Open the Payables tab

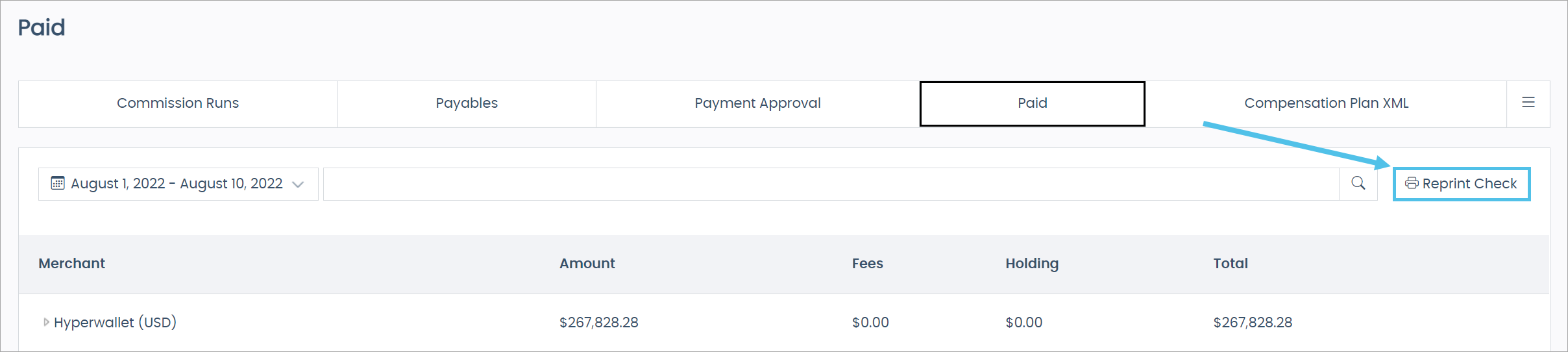[x=467, y=103]
